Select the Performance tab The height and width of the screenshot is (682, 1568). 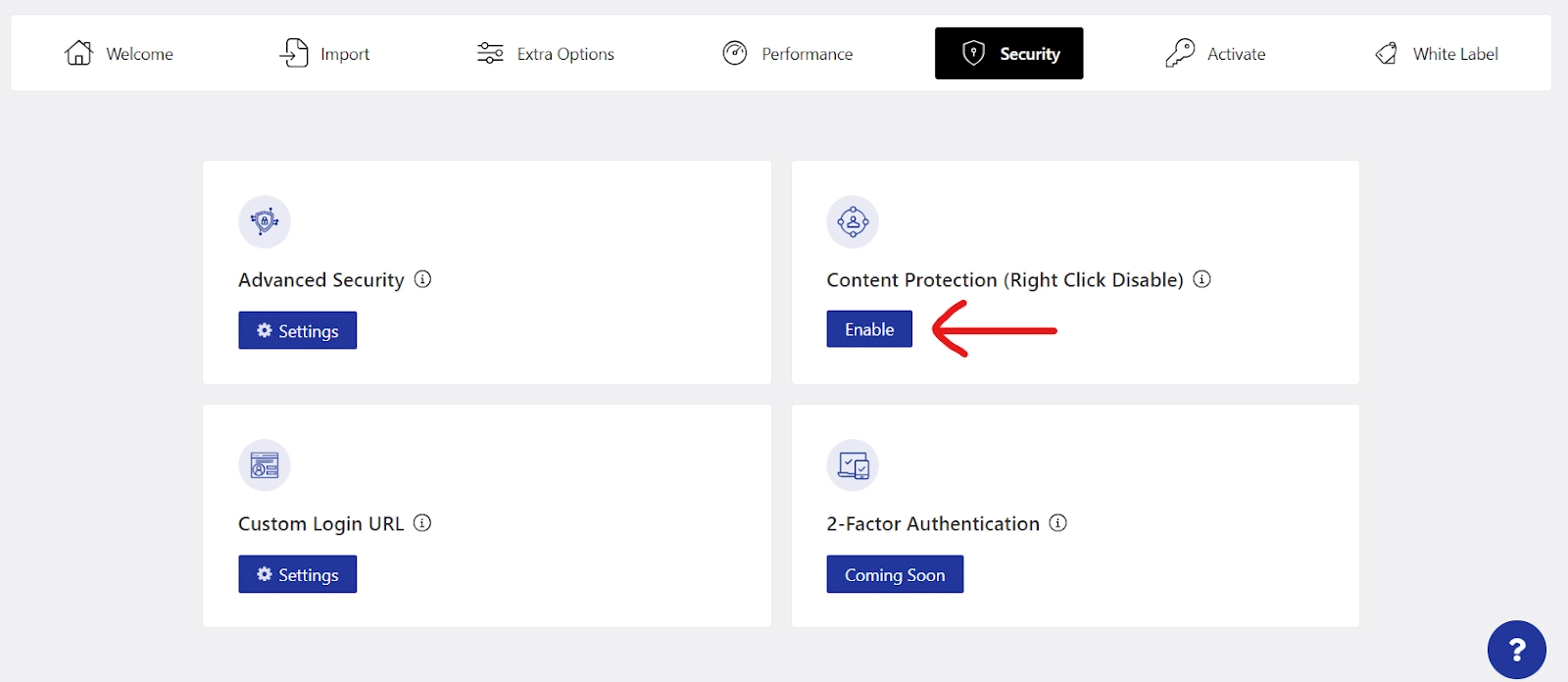pyautogui.click(x=788, y=54)
